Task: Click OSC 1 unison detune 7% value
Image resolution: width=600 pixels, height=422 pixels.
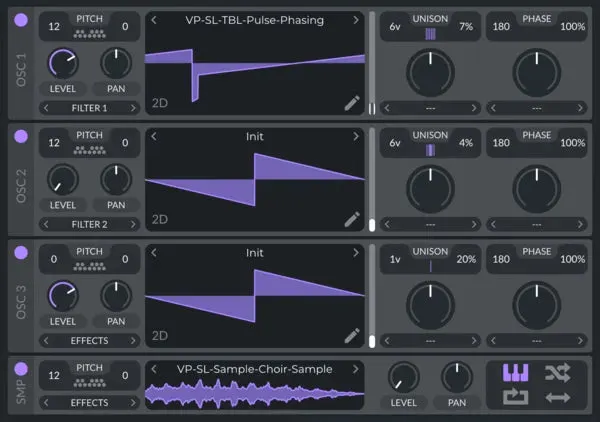Action: pos(466,27)
